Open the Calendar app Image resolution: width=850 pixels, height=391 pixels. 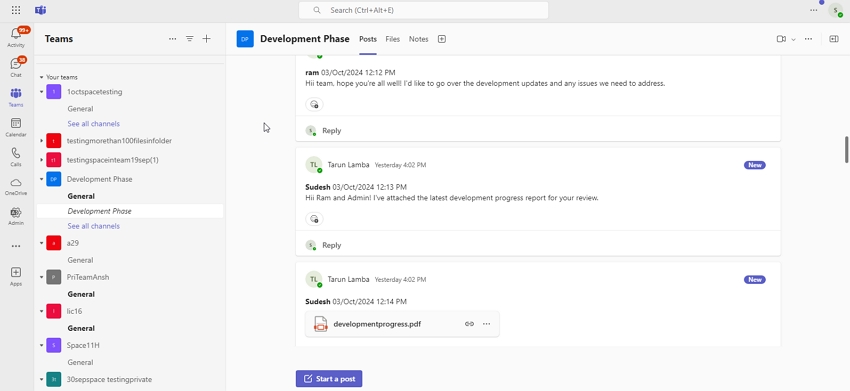[16, 127]
